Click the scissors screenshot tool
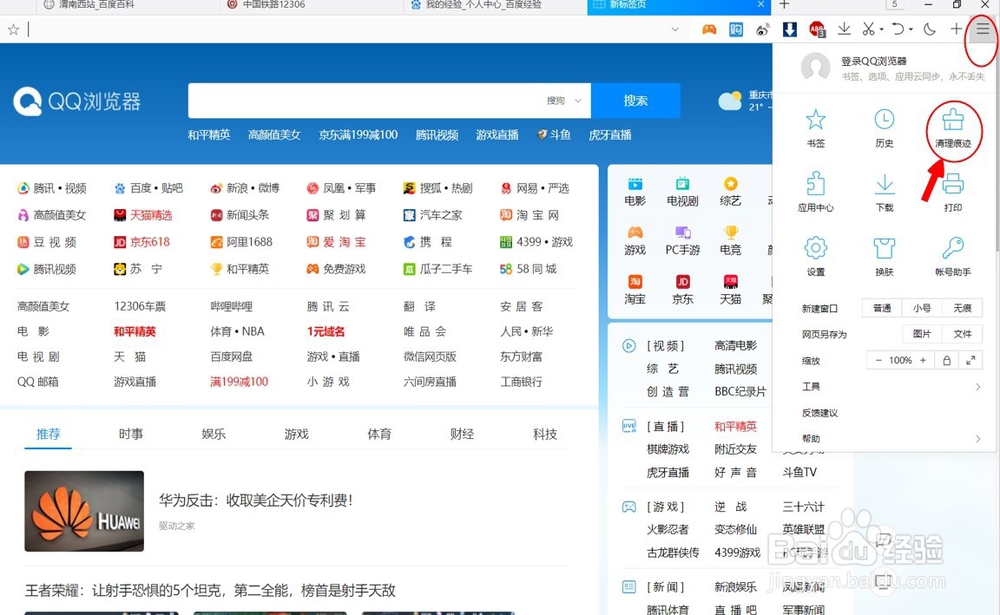Viewport: 1000px width, 615px height. click(x=868, y=29)
